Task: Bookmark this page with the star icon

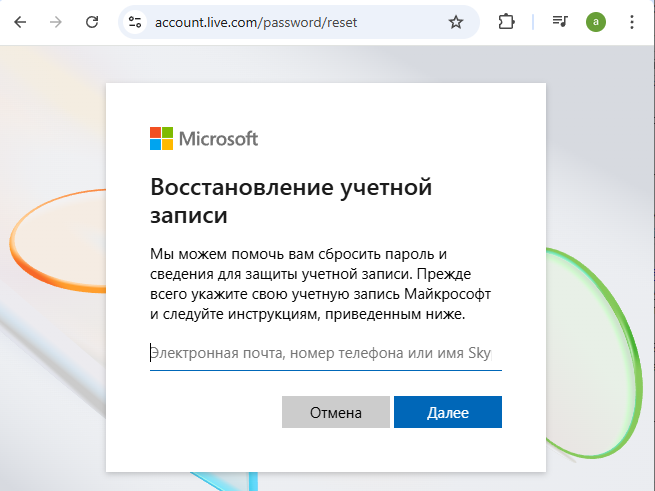Action: [x=456, y=22]
